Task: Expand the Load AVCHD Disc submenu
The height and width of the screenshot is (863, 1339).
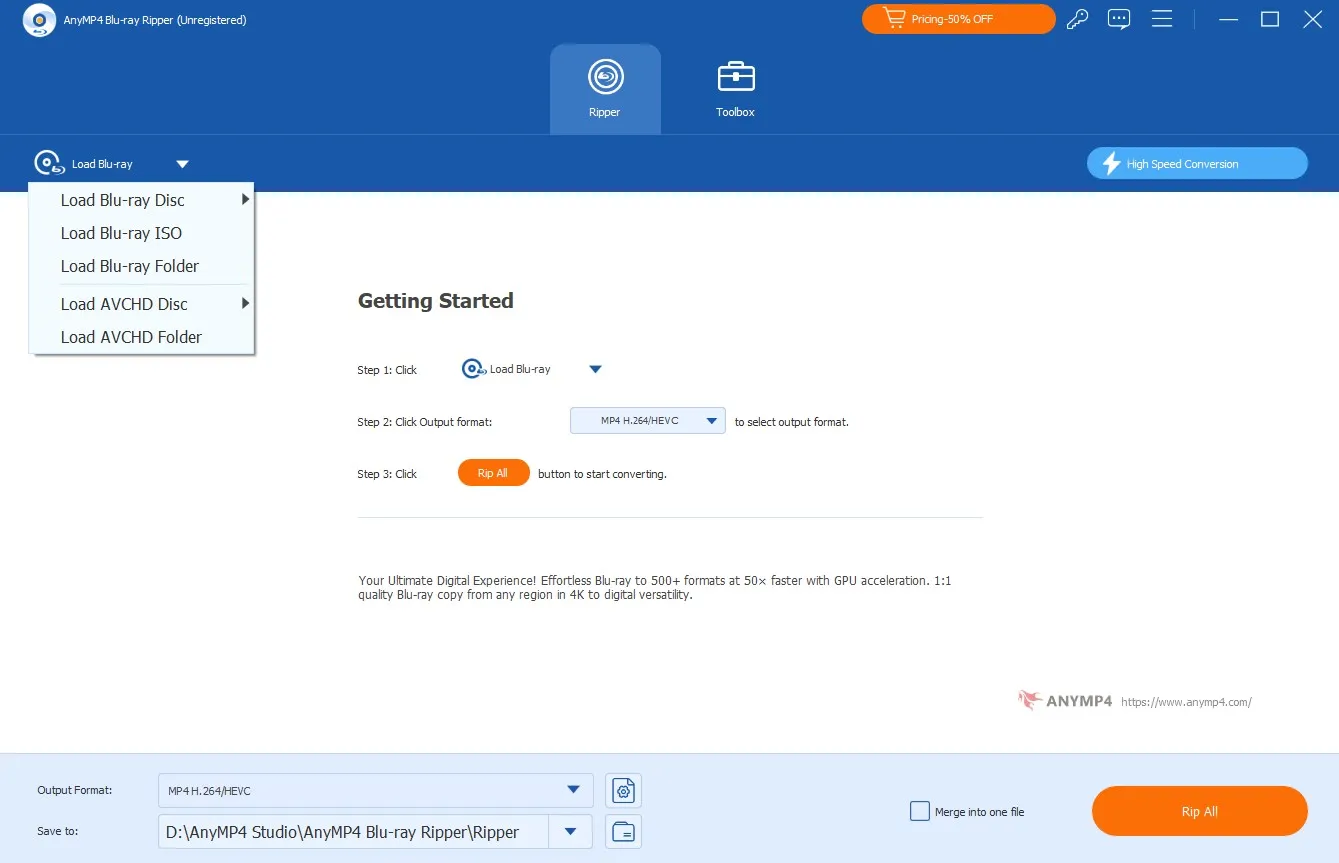Action: 124,303
